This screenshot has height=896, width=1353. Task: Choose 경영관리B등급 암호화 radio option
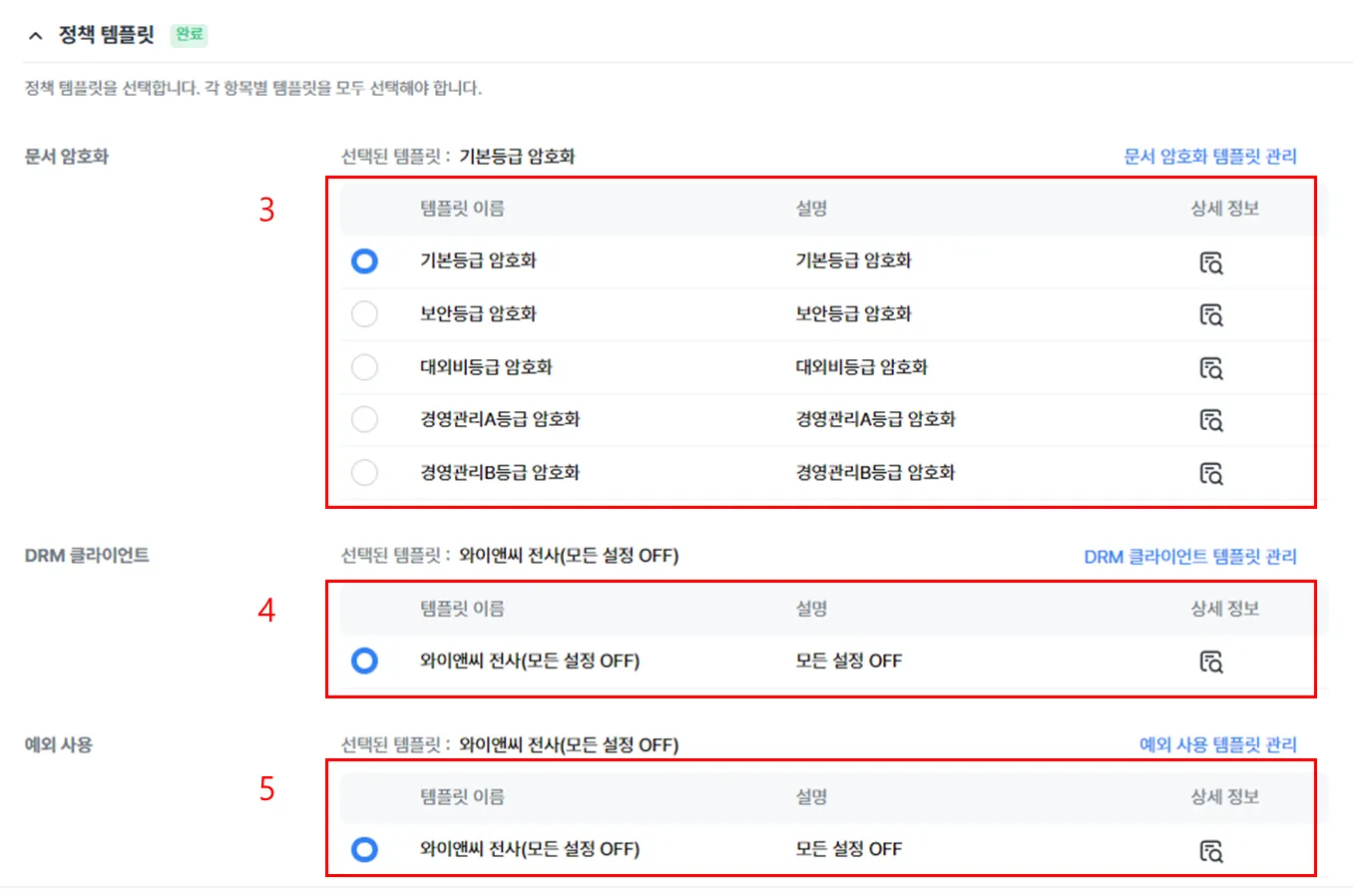(x=364, y=472)
